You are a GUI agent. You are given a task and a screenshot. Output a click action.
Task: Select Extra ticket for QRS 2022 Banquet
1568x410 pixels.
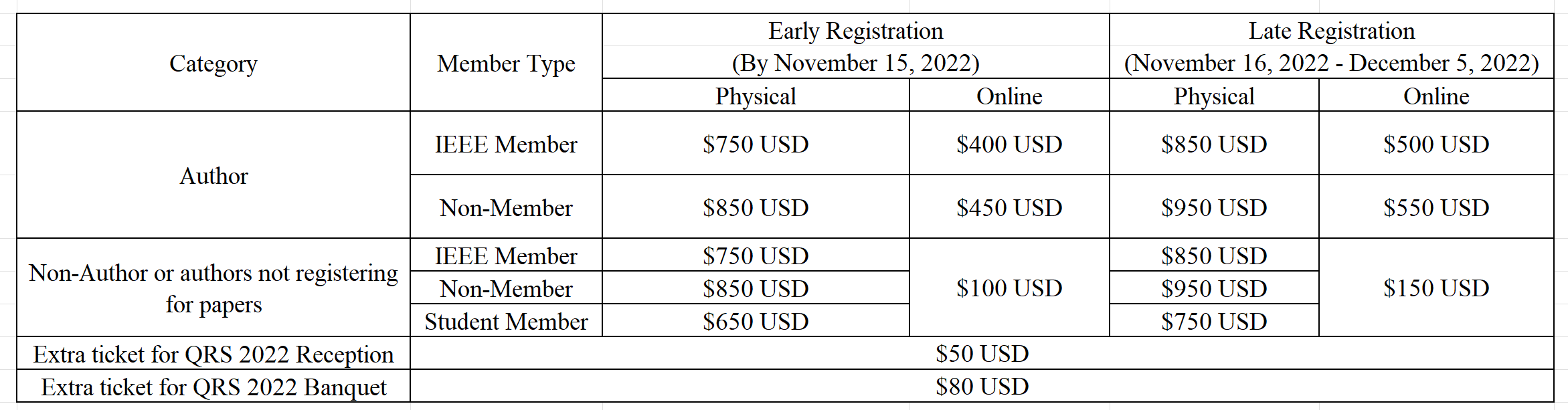[213, 387]
